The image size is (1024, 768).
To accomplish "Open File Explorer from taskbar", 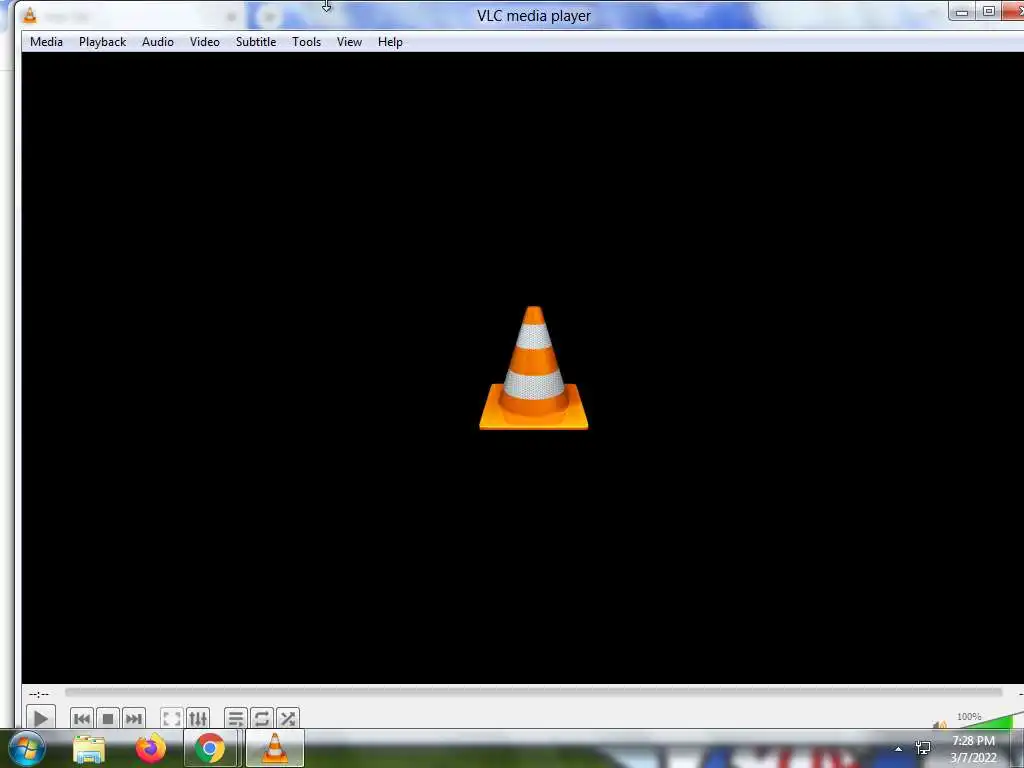I will (89, 749).
